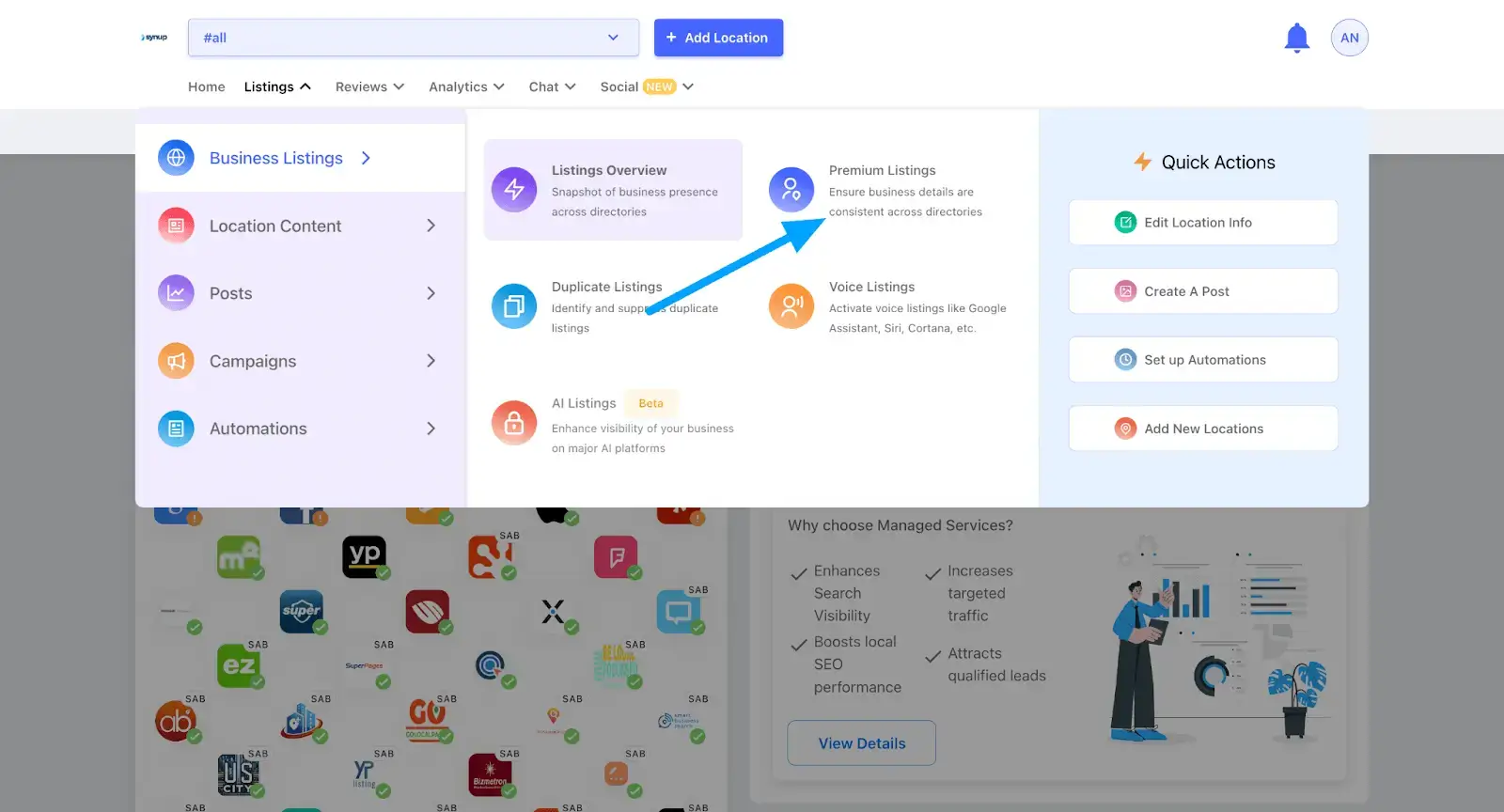Click 'Boosts local SEO performance' text
Screen dimensions: 1504x812
pyautogui.click(x=857, y=664)
